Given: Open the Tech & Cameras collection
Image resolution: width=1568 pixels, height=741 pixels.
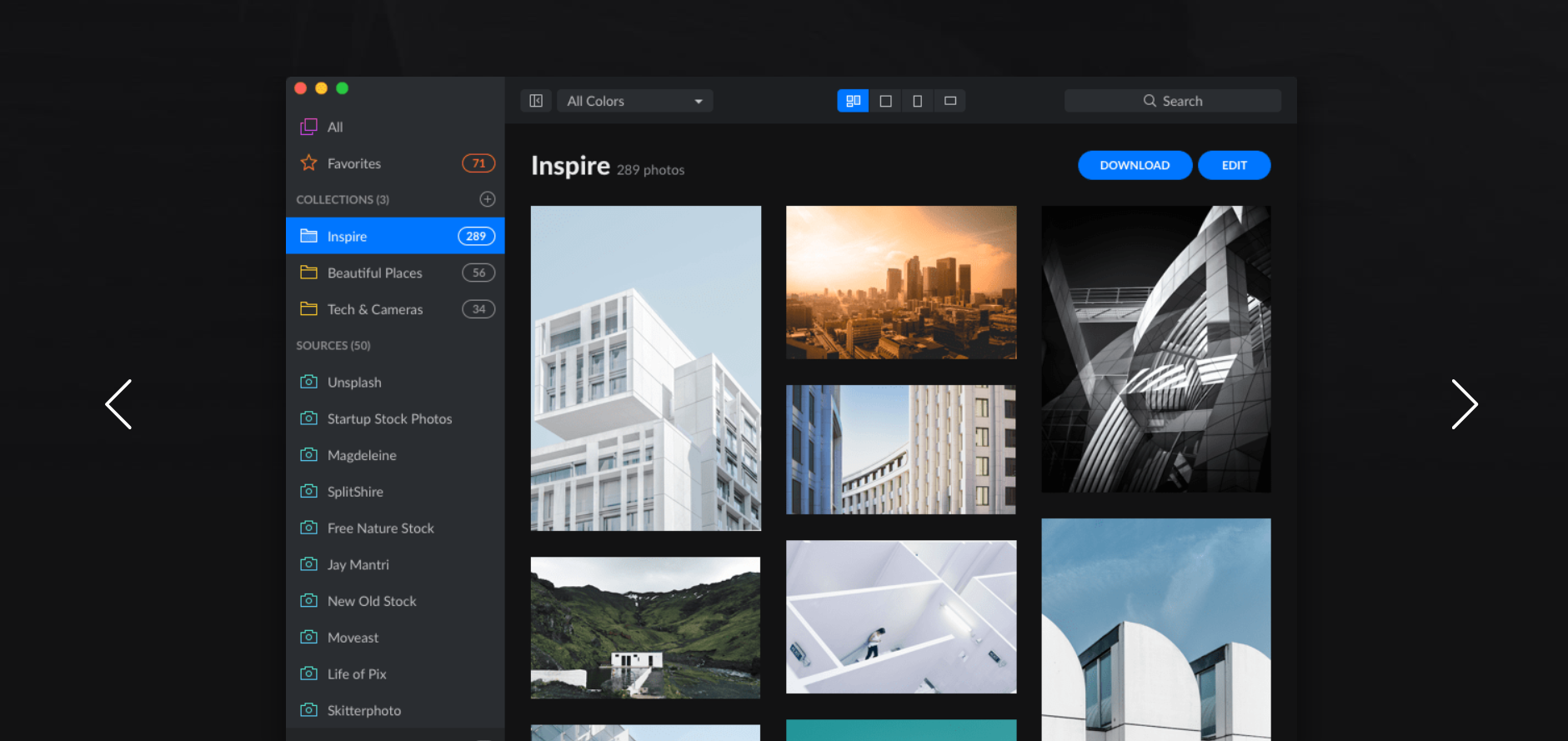Looking at the screenshot, I should (395, 309).
